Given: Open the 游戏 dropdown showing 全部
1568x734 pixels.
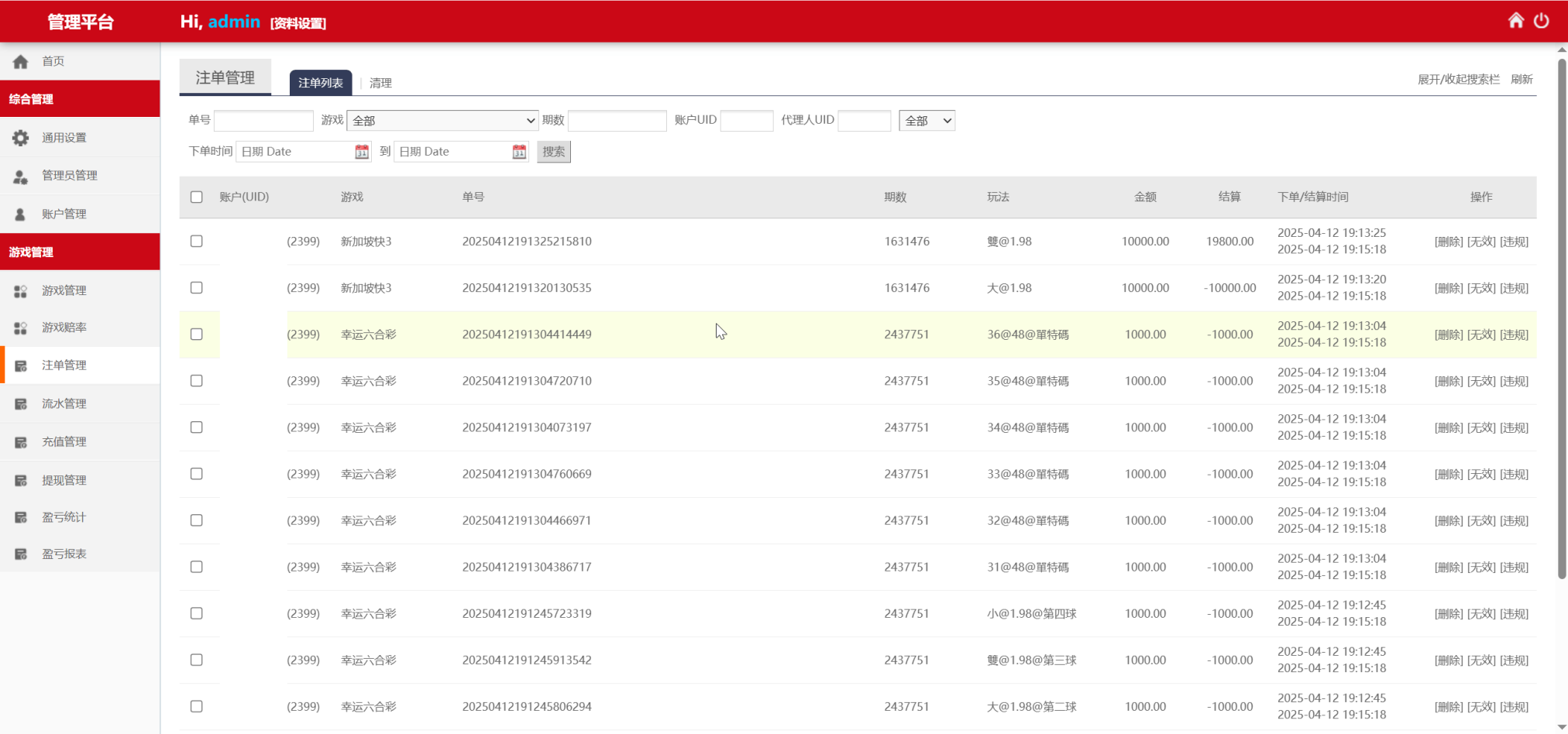Looking at the screenshot, I should point(442,120).
